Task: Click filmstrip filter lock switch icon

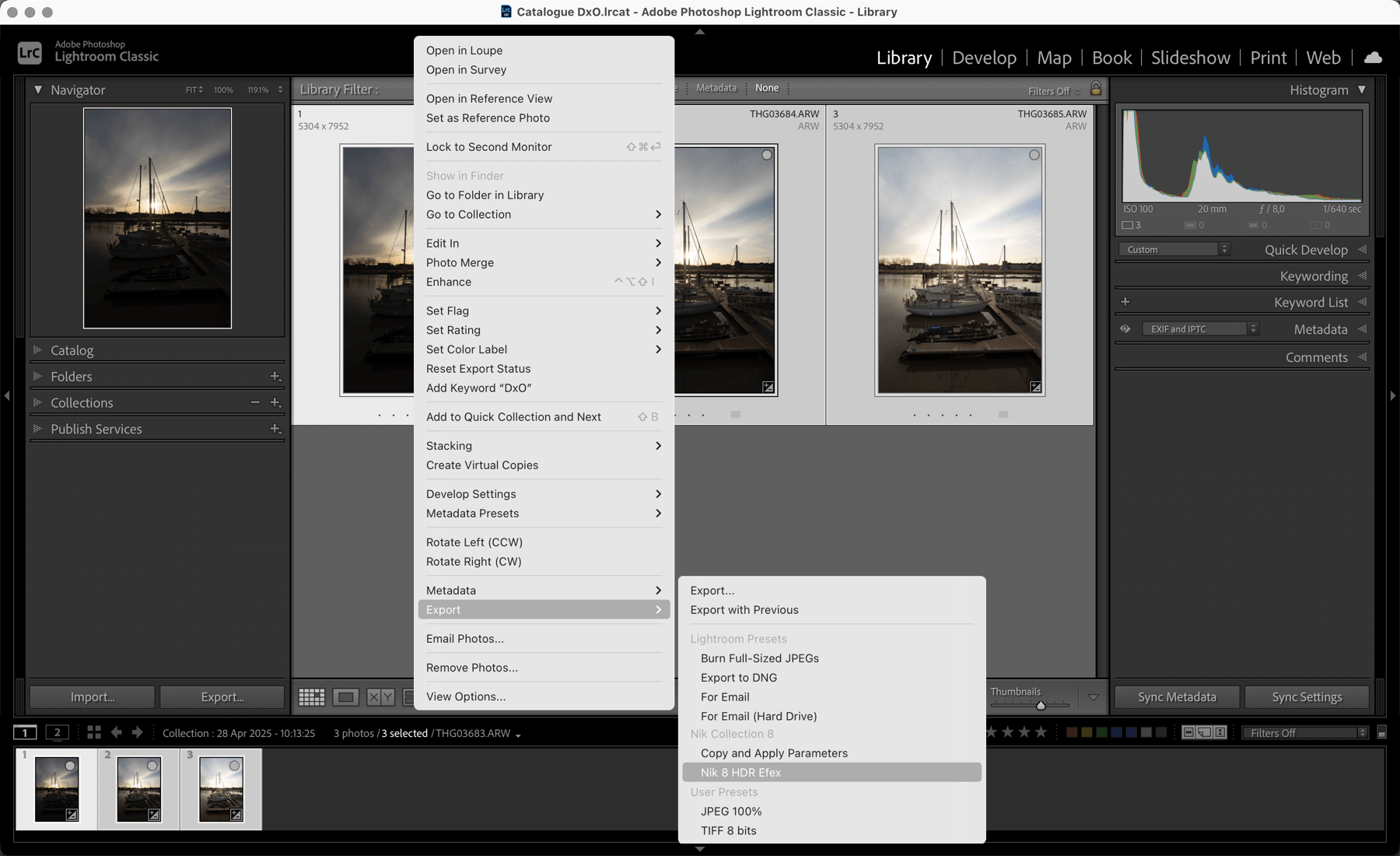Action: tap(1382, 732)
